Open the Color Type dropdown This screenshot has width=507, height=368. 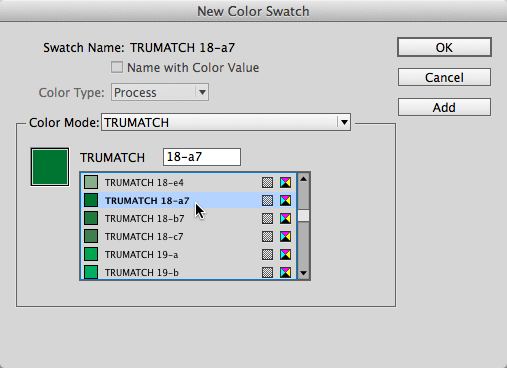(160, 92)
